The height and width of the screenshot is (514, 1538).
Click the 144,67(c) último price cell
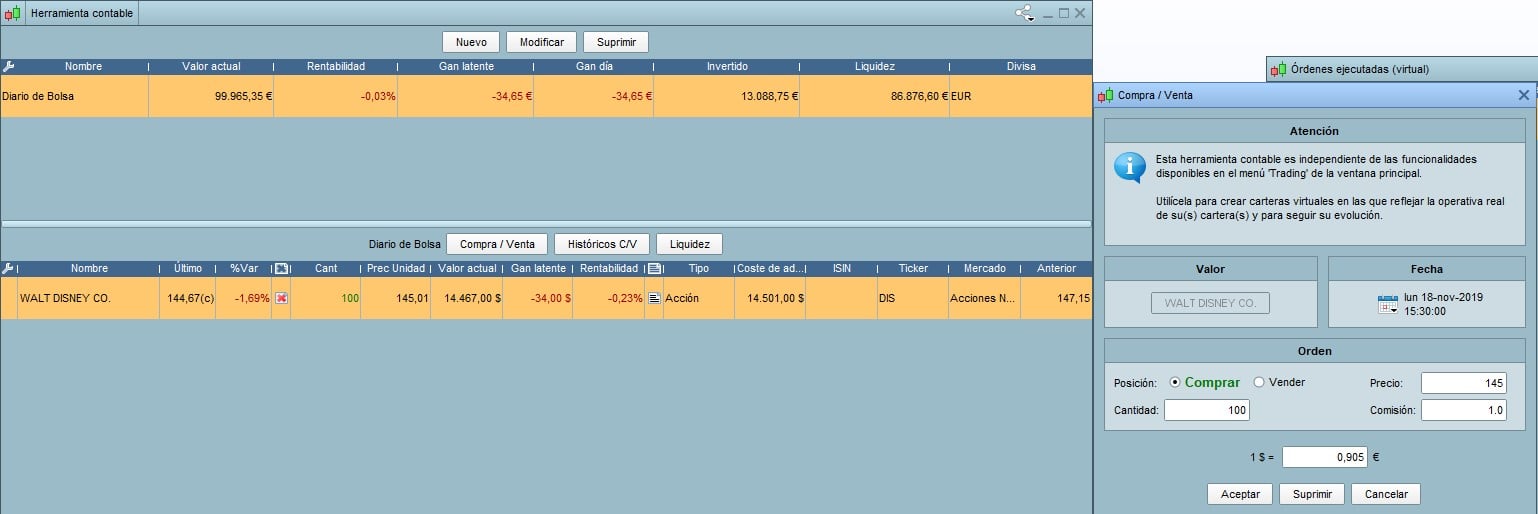click(190, 299)
